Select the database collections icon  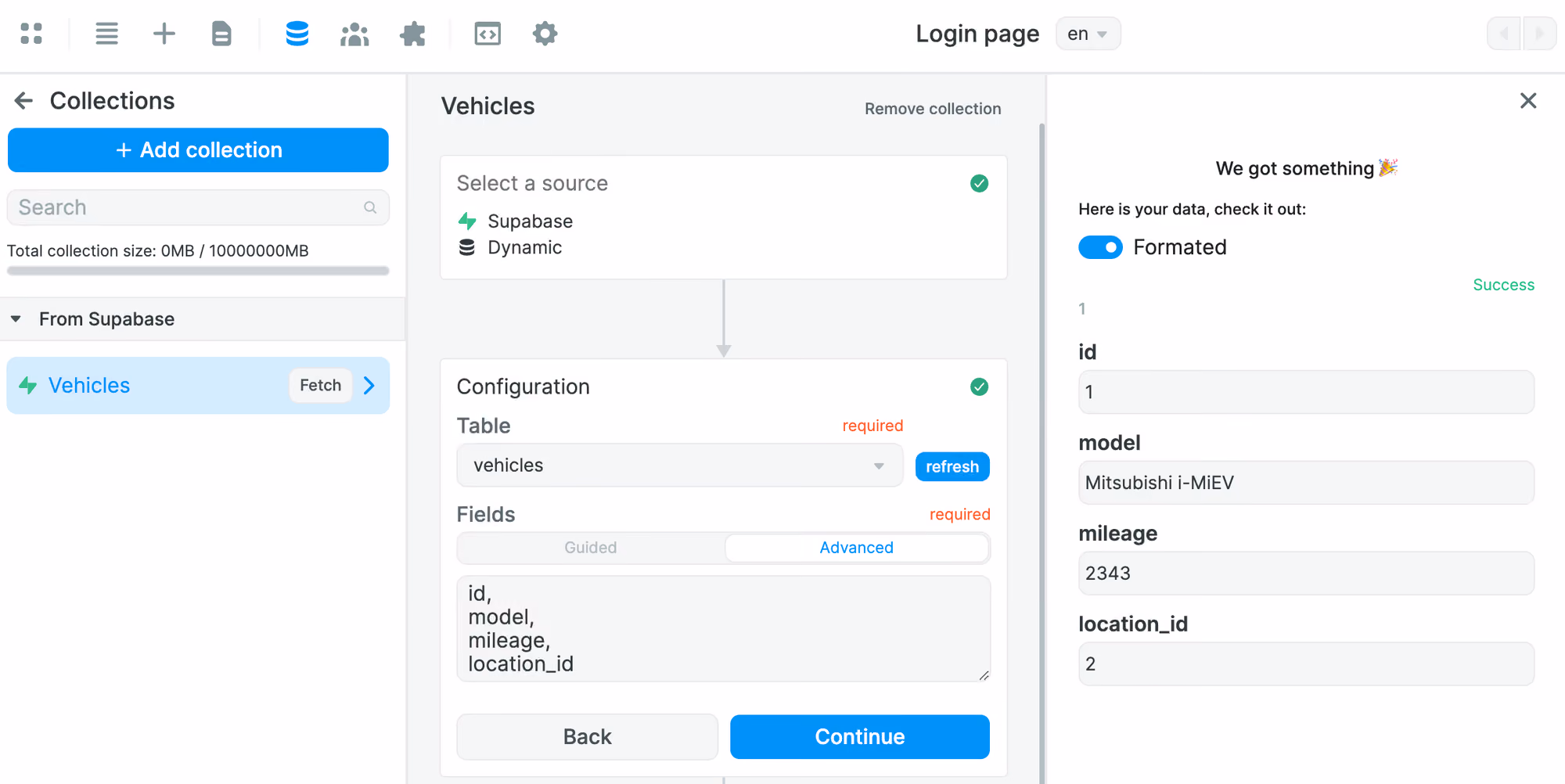[297, 34]
